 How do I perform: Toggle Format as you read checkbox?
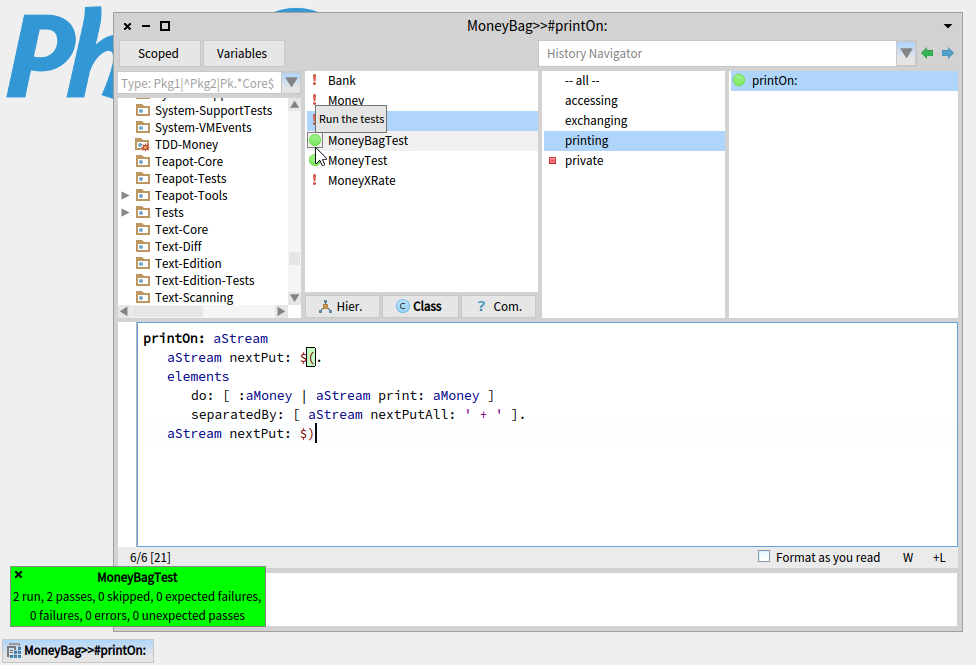pos(764,557)
